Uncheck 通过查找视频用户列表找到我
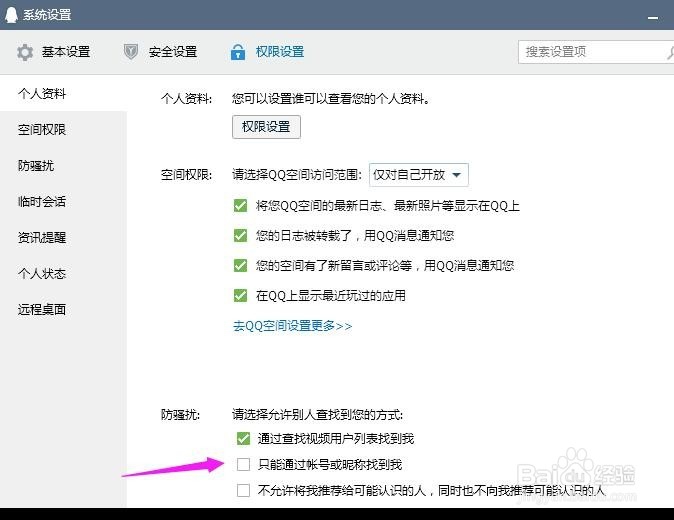 pos(243,438)
